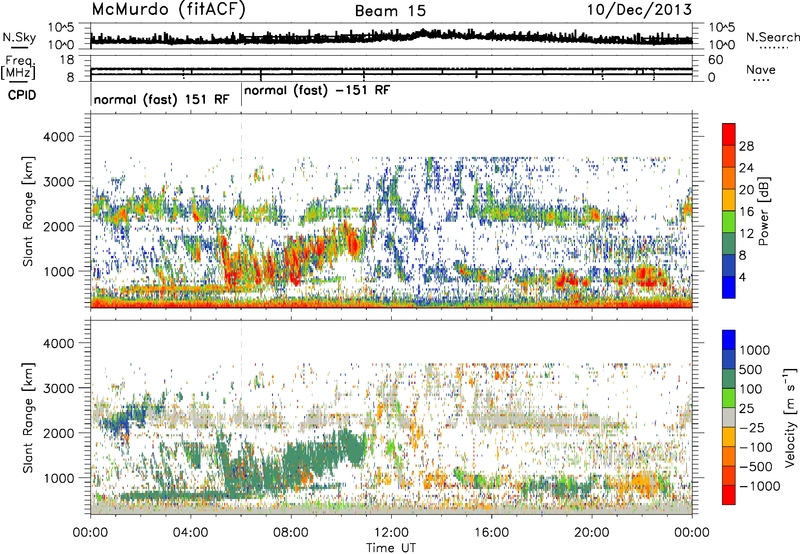The height and width of the screenshot is (554, 800).
Task: Click the 'CPID' label
Action: 22,95
